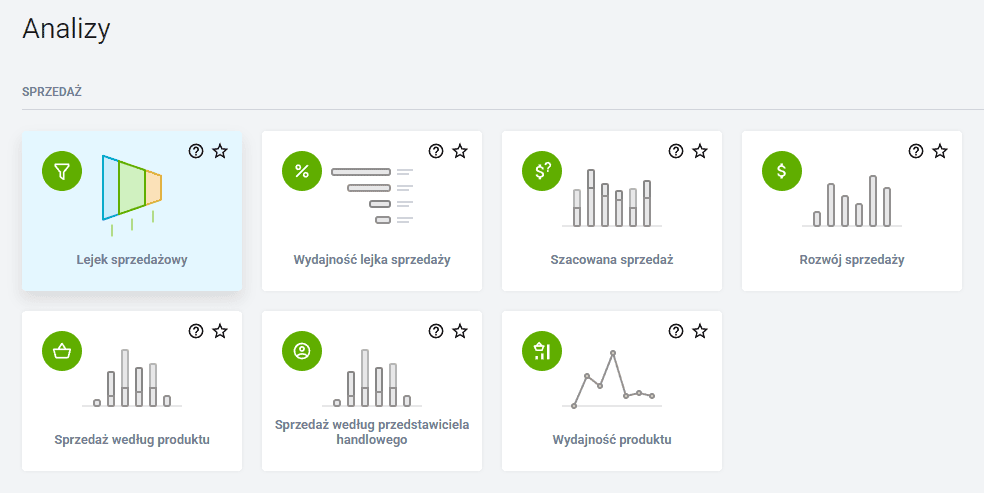The height and width of the screenshot is (493, 984).
Task: Favorite the Wydajność lejka sprzedaży card
Action: point(460,151)
